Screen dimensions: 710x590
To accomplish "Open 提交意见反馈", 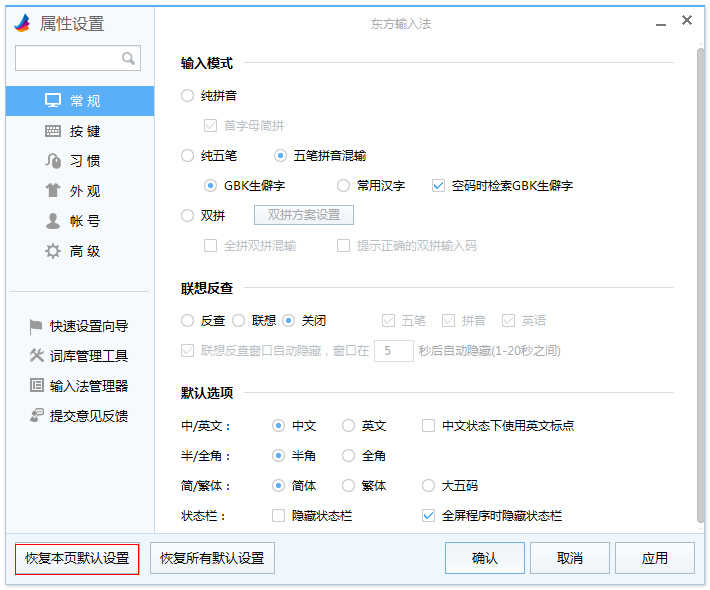I will click(x=79, y=416).
